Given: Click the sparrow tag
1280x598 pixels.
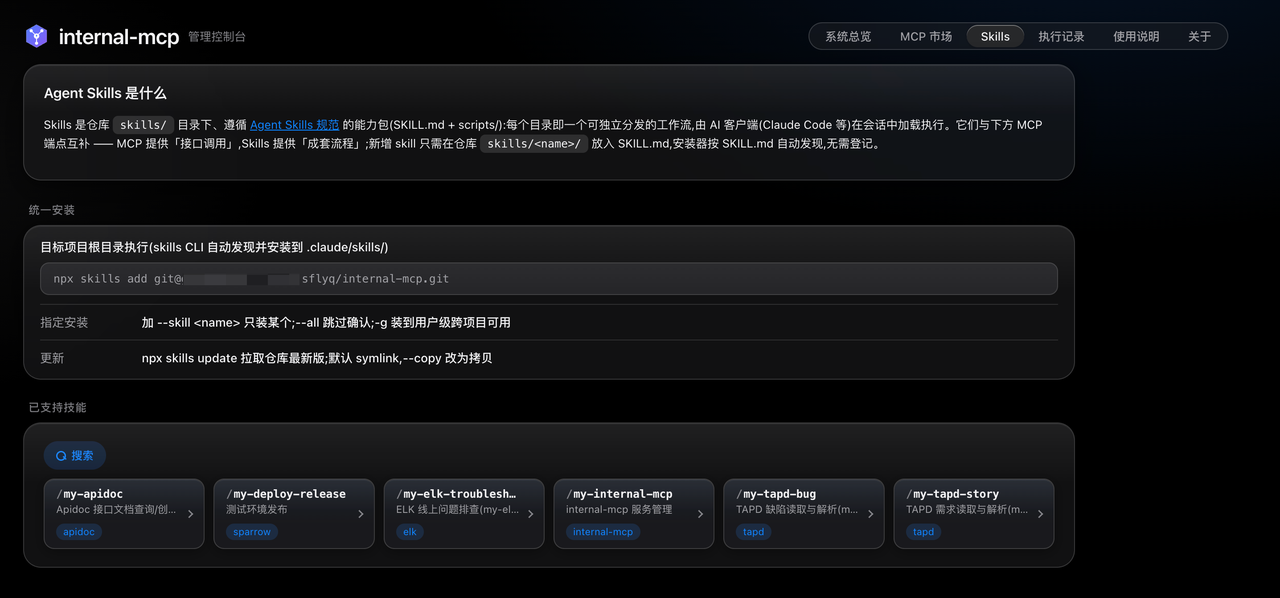Looking at the screenshot, I should tap(252, 532).
